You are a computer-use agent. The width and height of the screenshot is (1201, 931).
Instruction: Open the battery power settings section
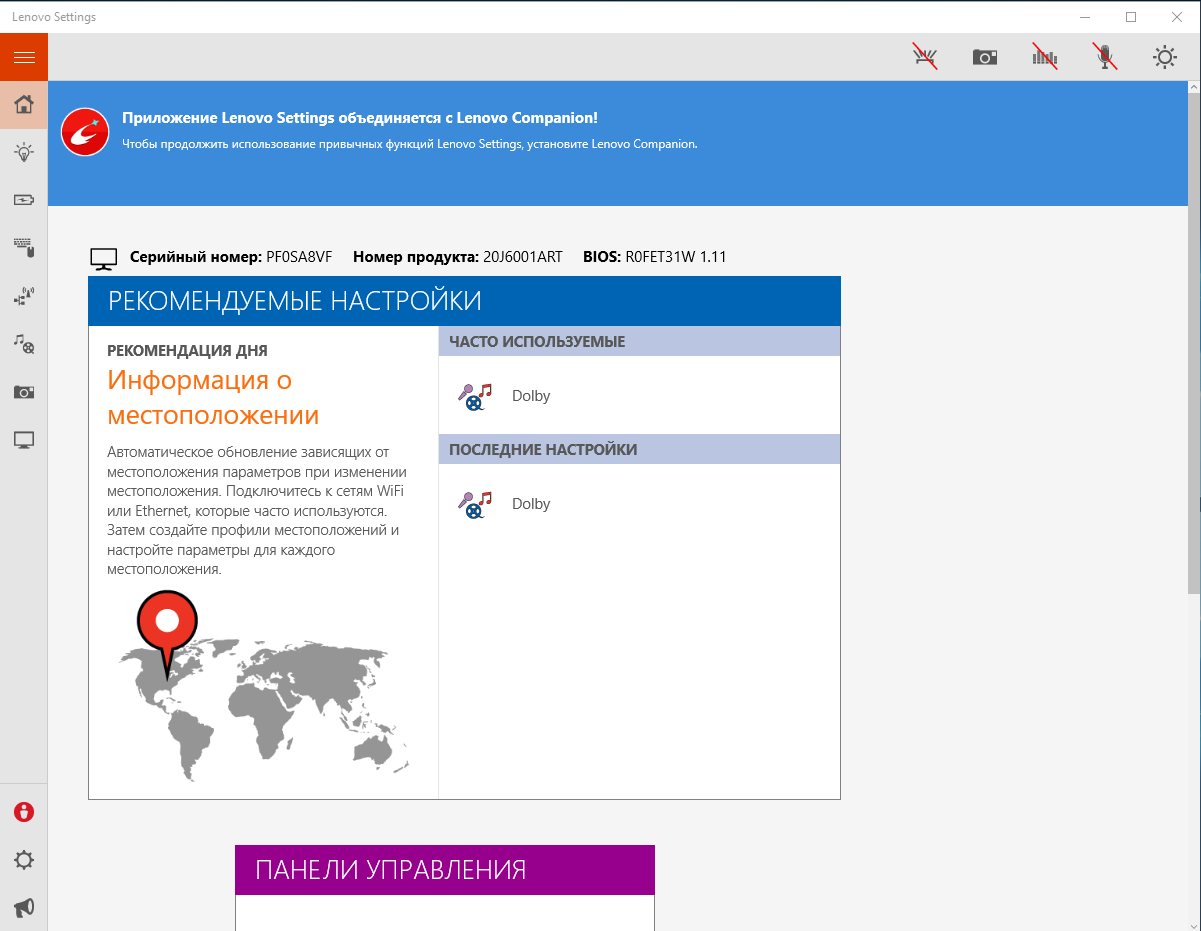pyautogui.click(x=24, y=200)
